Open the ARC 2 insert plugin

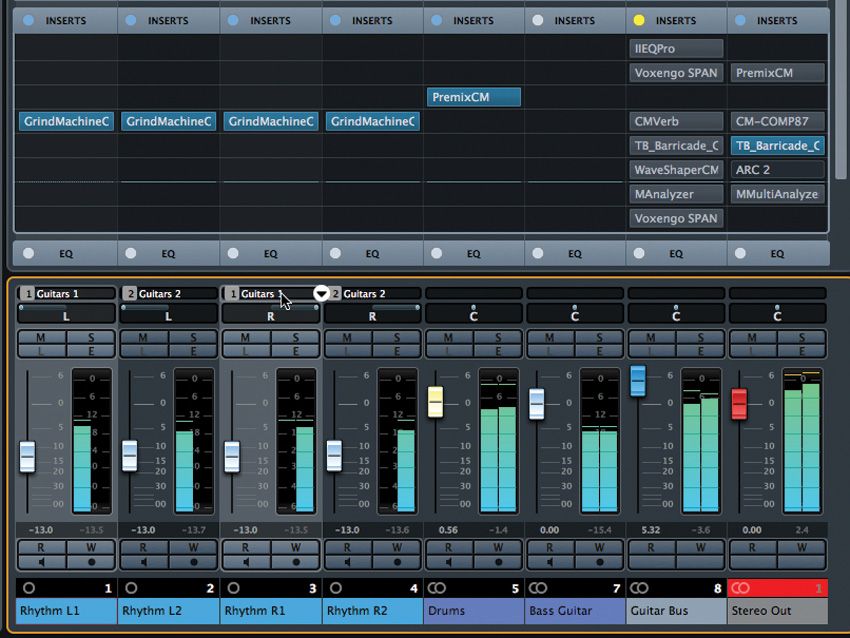(778, 170)
